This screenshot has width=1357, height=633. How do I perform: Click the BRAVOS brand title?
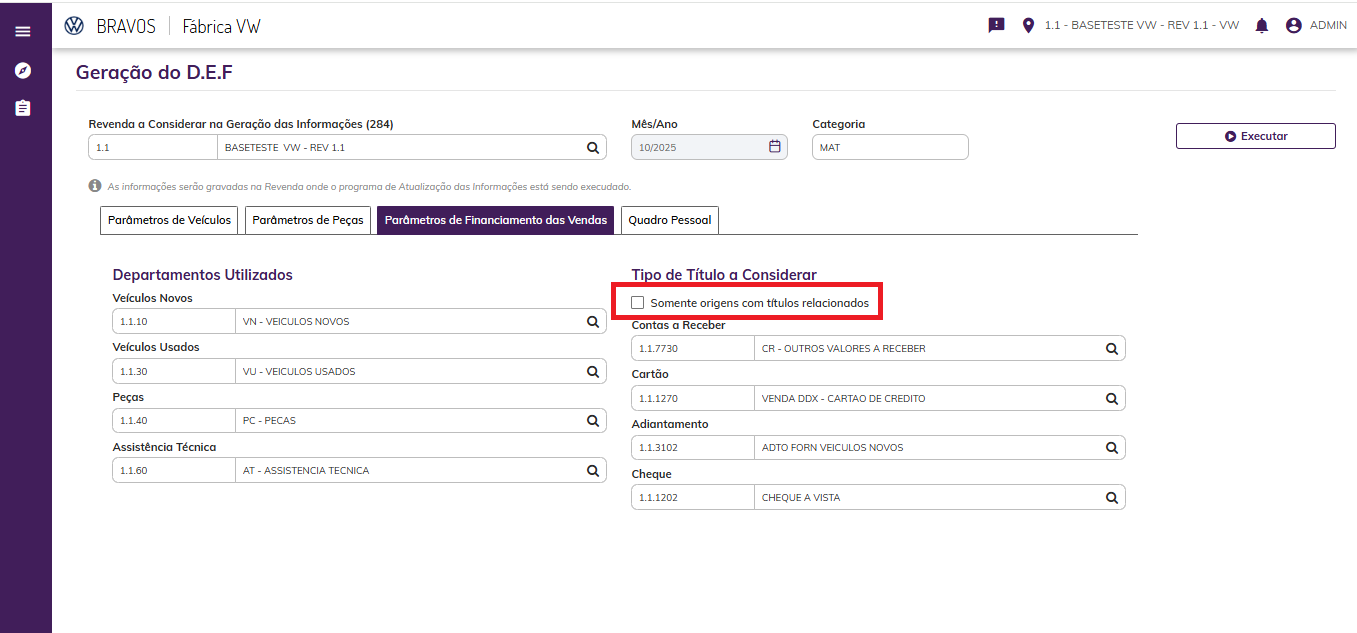coord(126,27)
